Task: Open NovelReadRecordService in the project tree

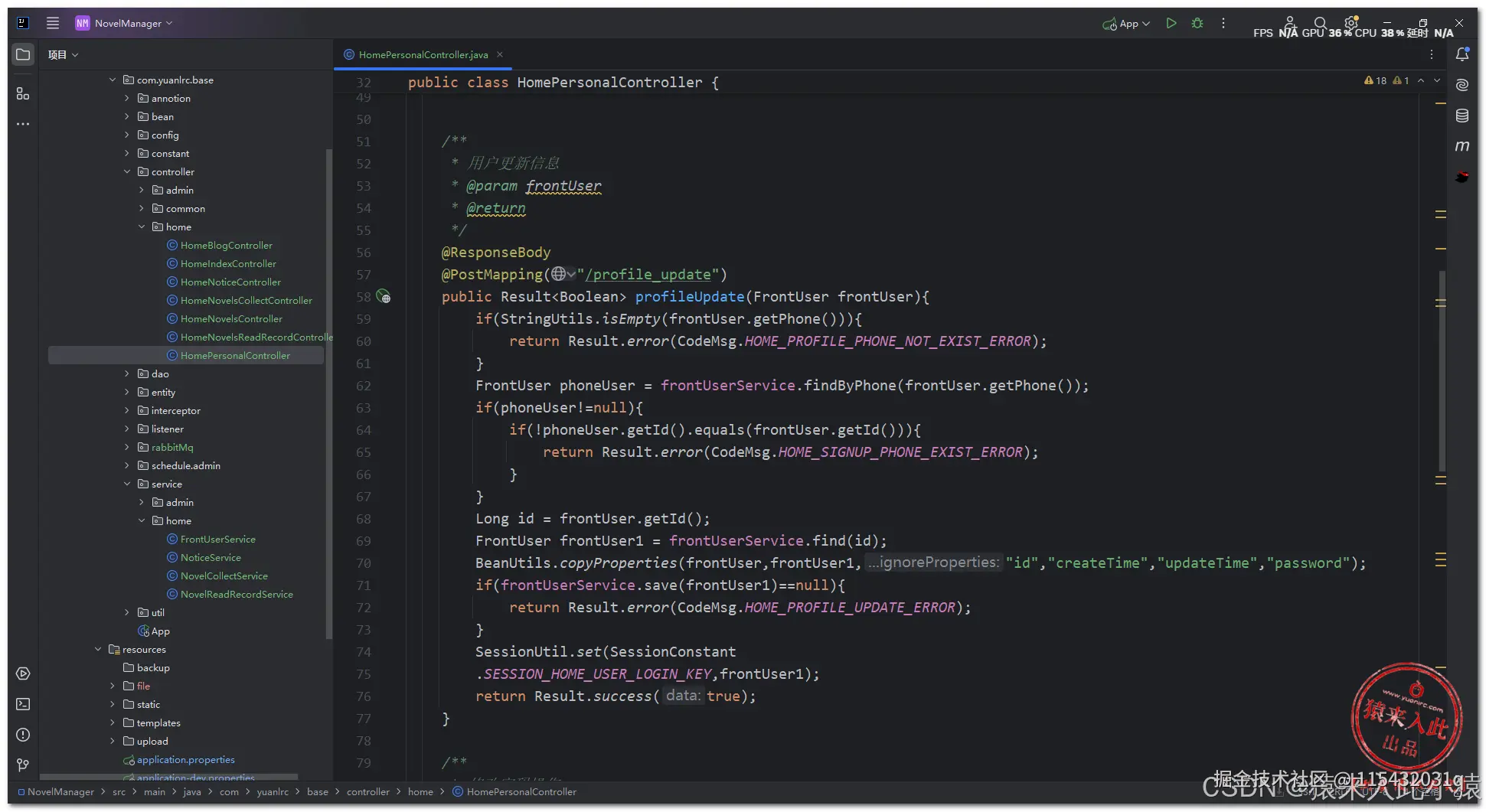Action: 237,594
